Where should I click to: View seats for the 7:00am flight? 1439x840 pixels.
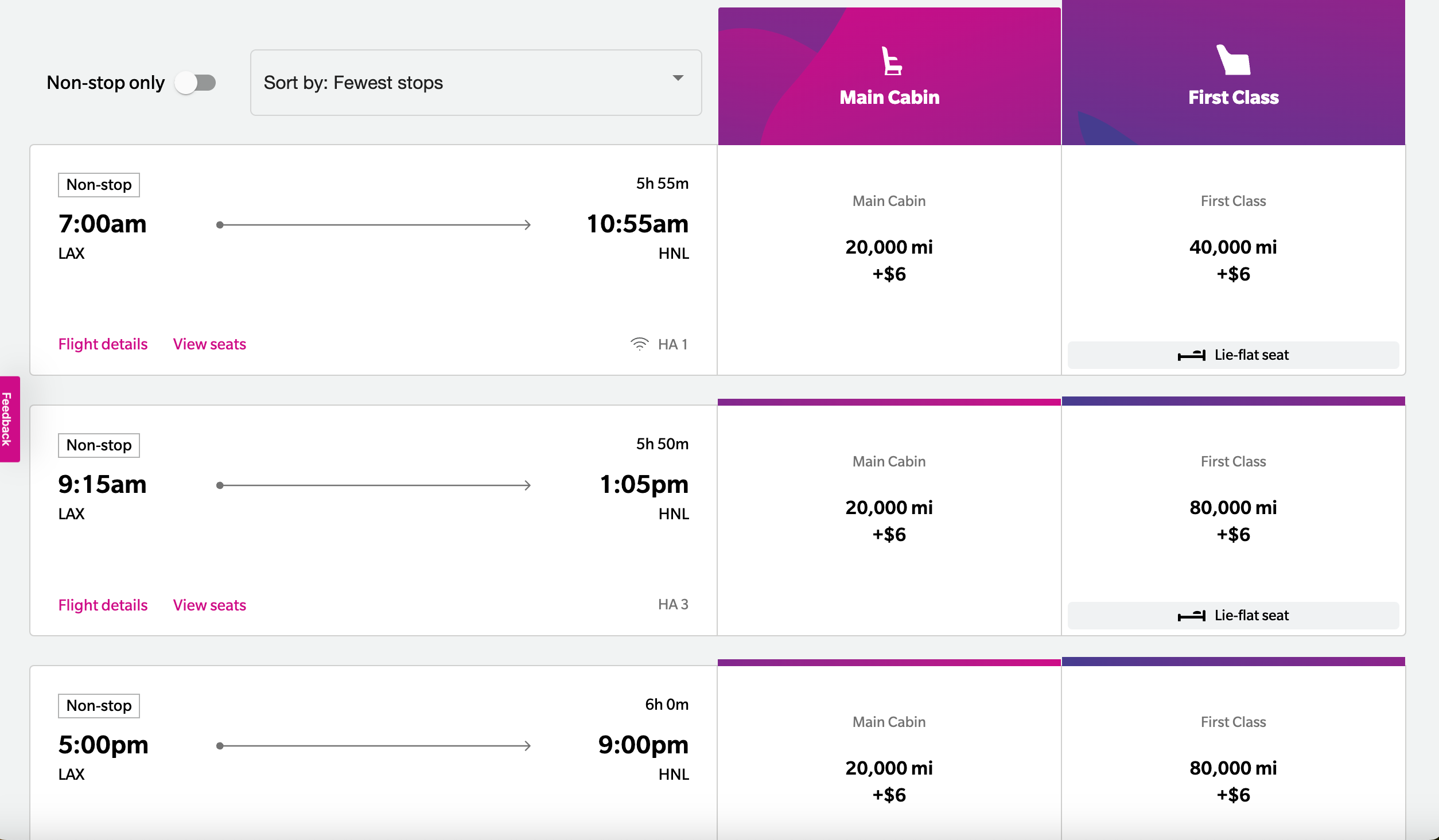click(x=209, y=344)
